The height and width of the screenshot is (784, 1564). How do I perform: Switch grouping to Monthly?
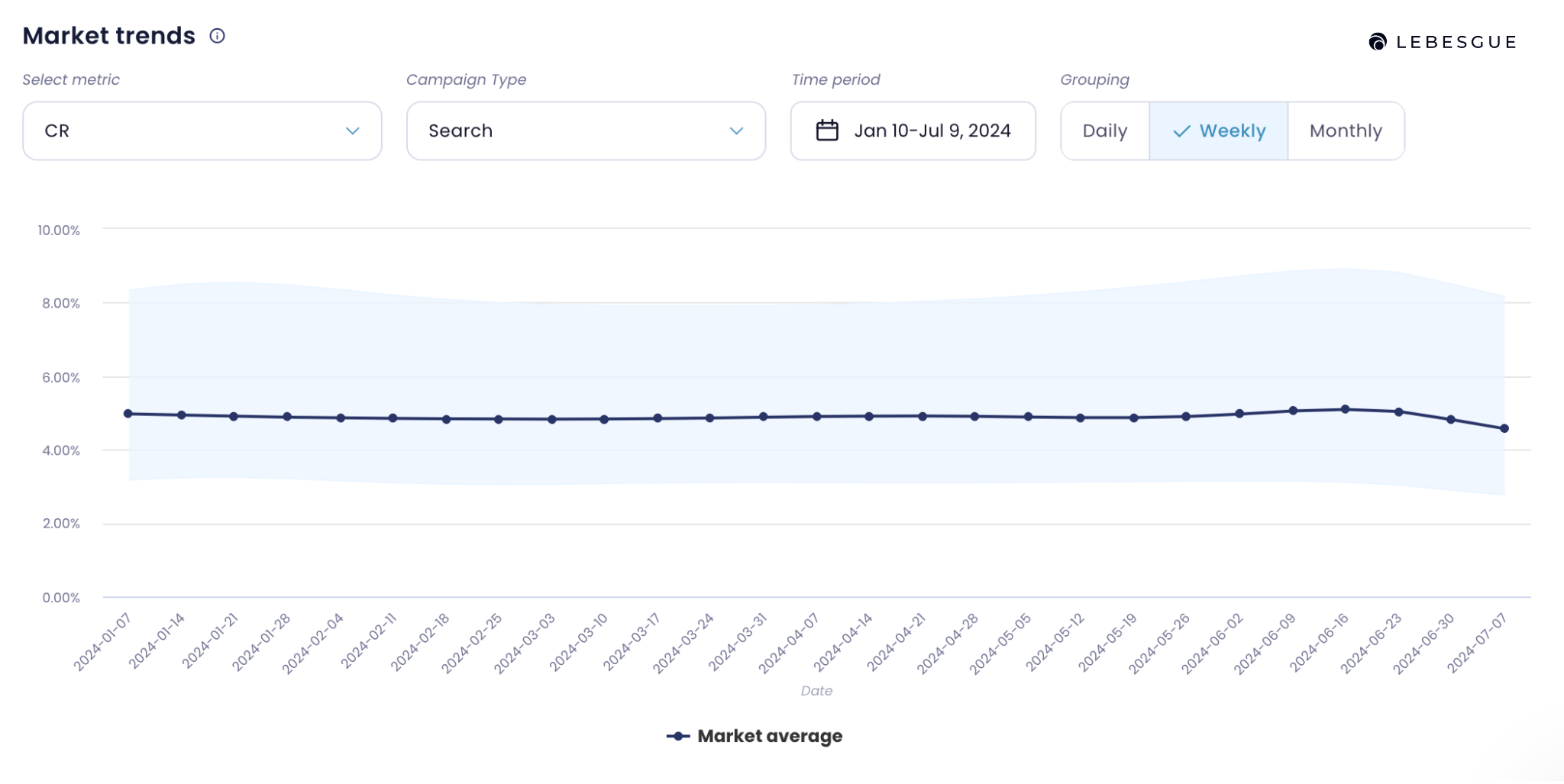[1346, 131]
